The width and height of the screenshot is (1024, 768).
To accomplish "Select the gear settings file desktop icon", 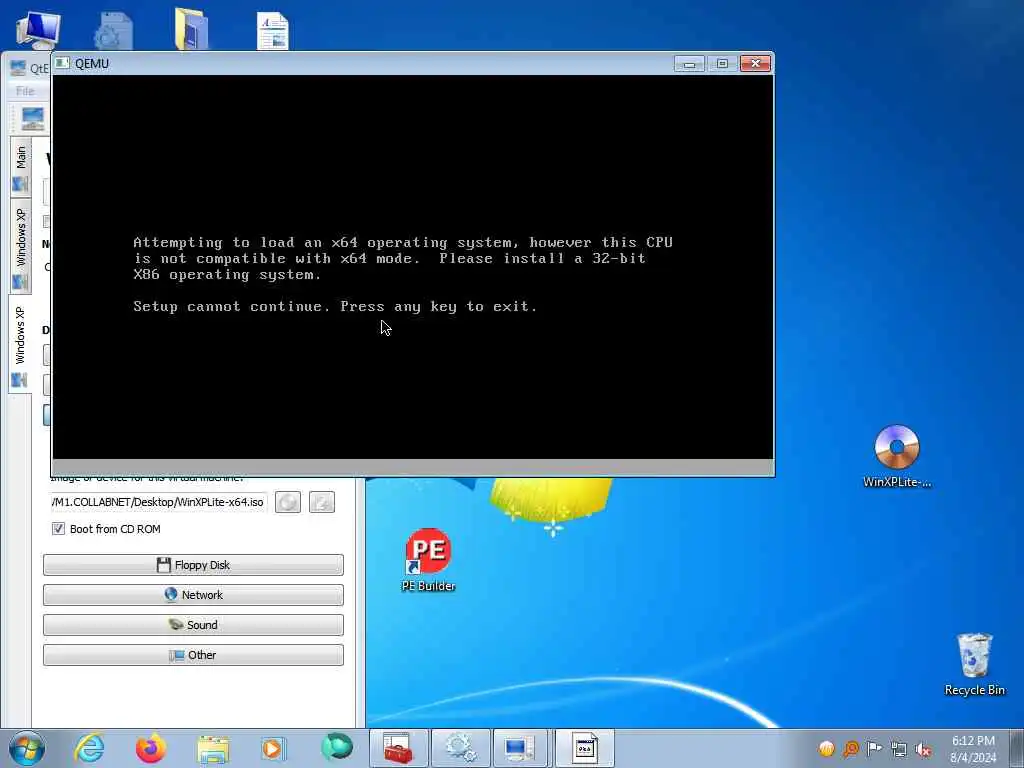I will point(114,30).
